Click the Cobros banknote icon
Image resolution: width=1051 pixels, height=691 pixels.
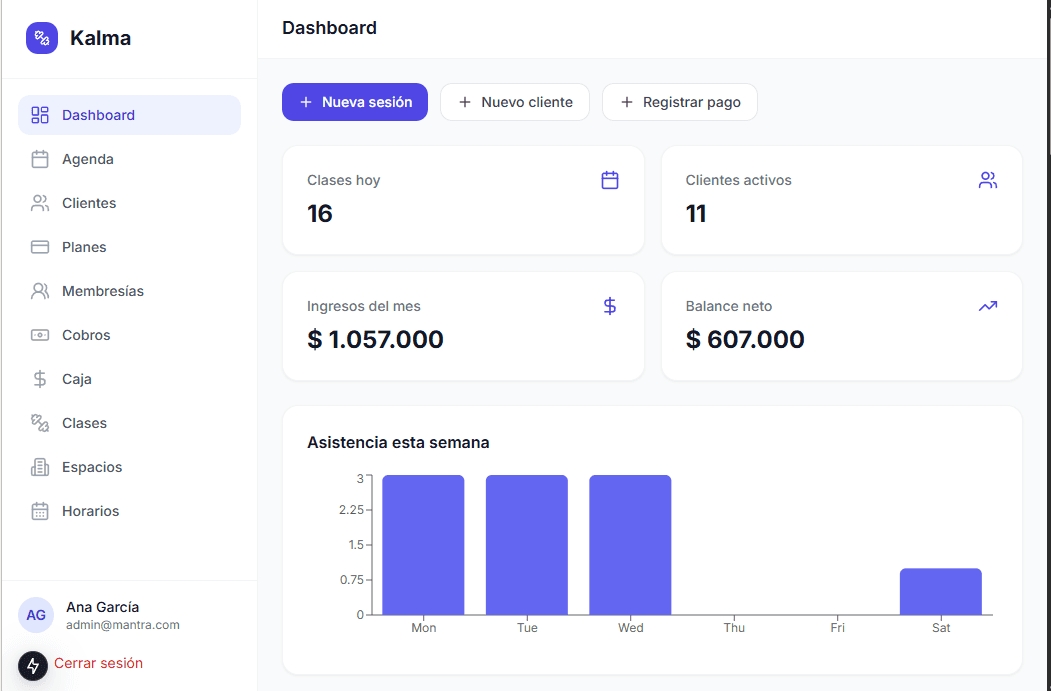pyautogui.click(x=40, y=335)
